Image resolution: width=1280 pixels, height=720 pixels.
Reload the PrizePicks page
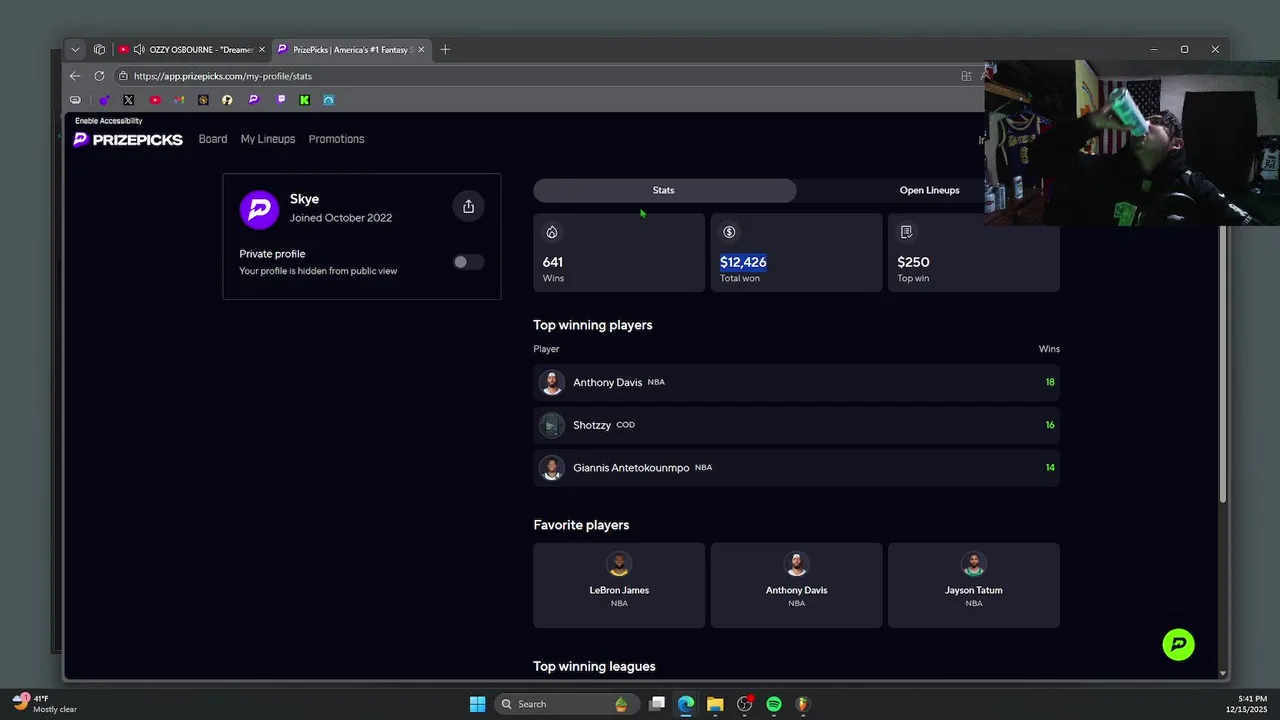99,76
